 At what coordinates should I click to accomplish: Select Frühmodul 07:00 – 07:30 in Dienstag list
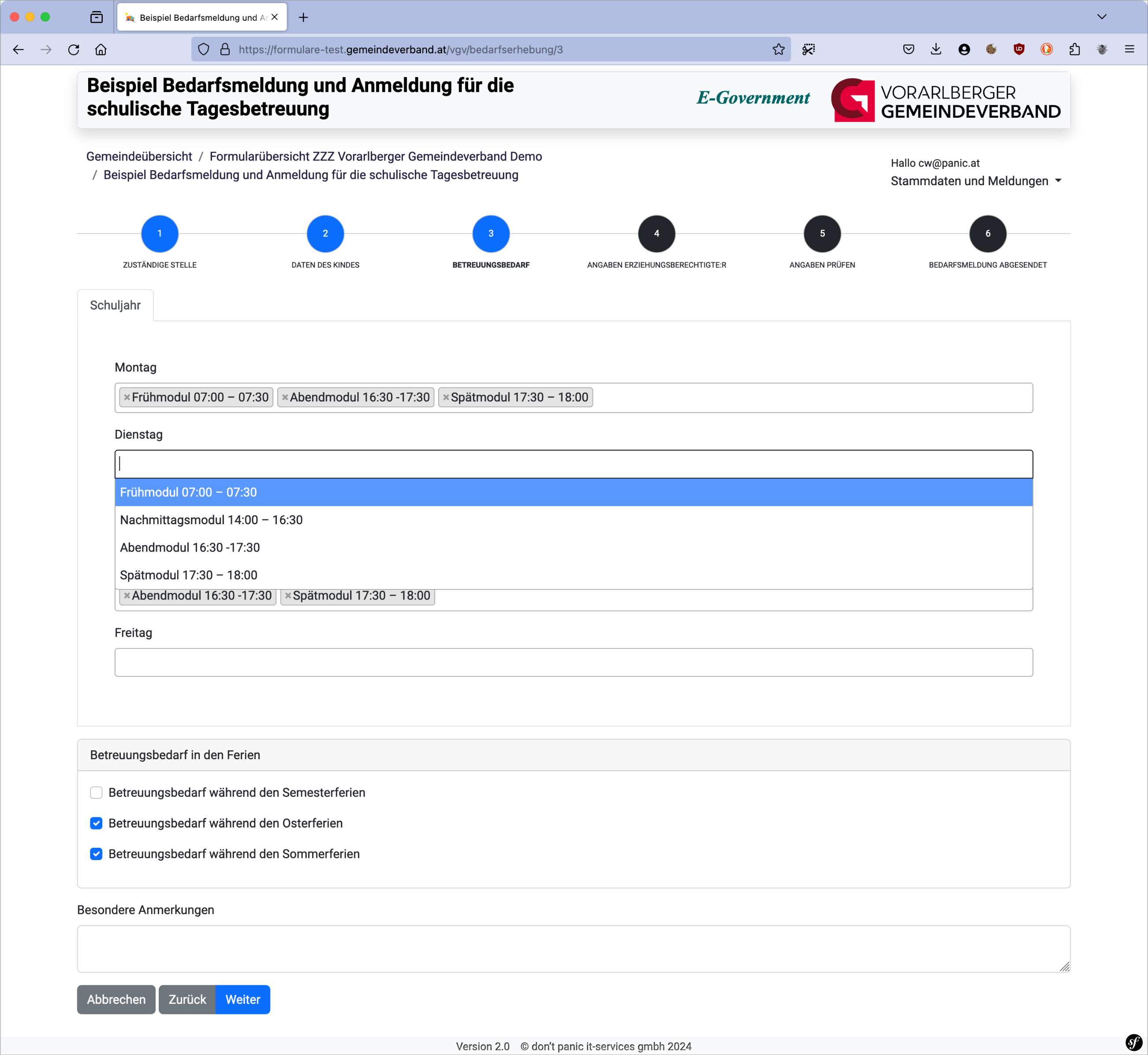[574, 493]
